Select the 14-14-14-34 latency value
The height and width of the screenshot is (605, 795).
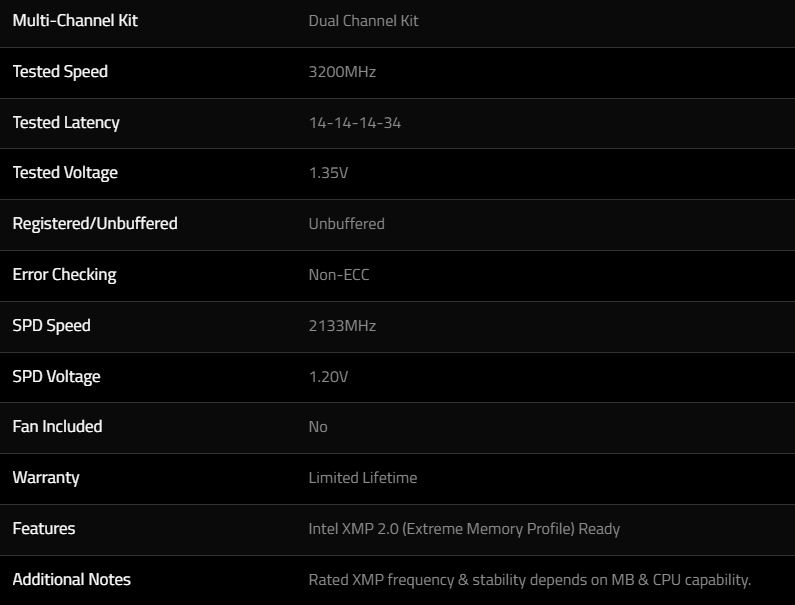point(355,123)
